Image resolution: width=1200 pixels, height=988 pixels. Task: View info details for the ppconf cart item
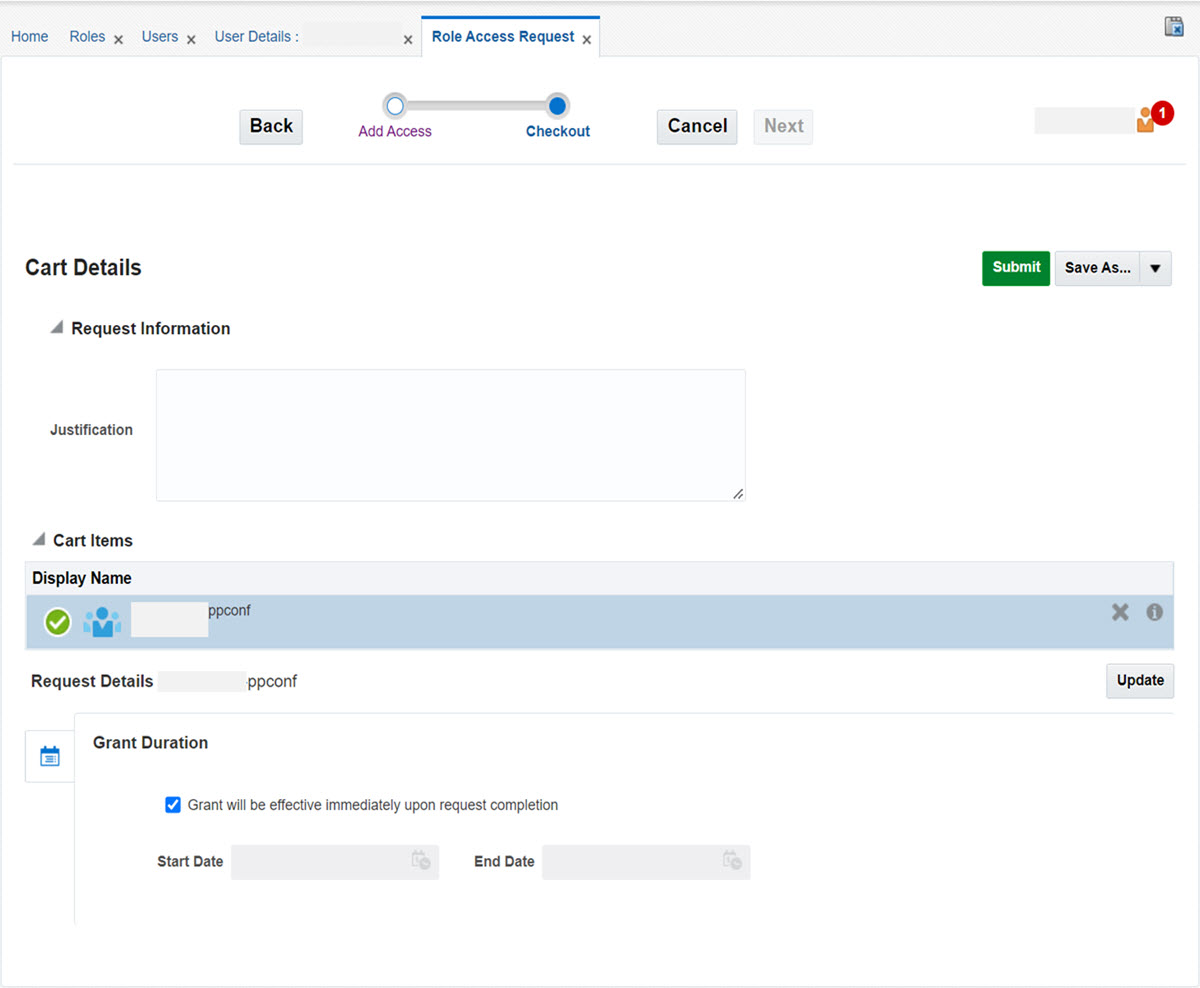(x=1154, y=612)
